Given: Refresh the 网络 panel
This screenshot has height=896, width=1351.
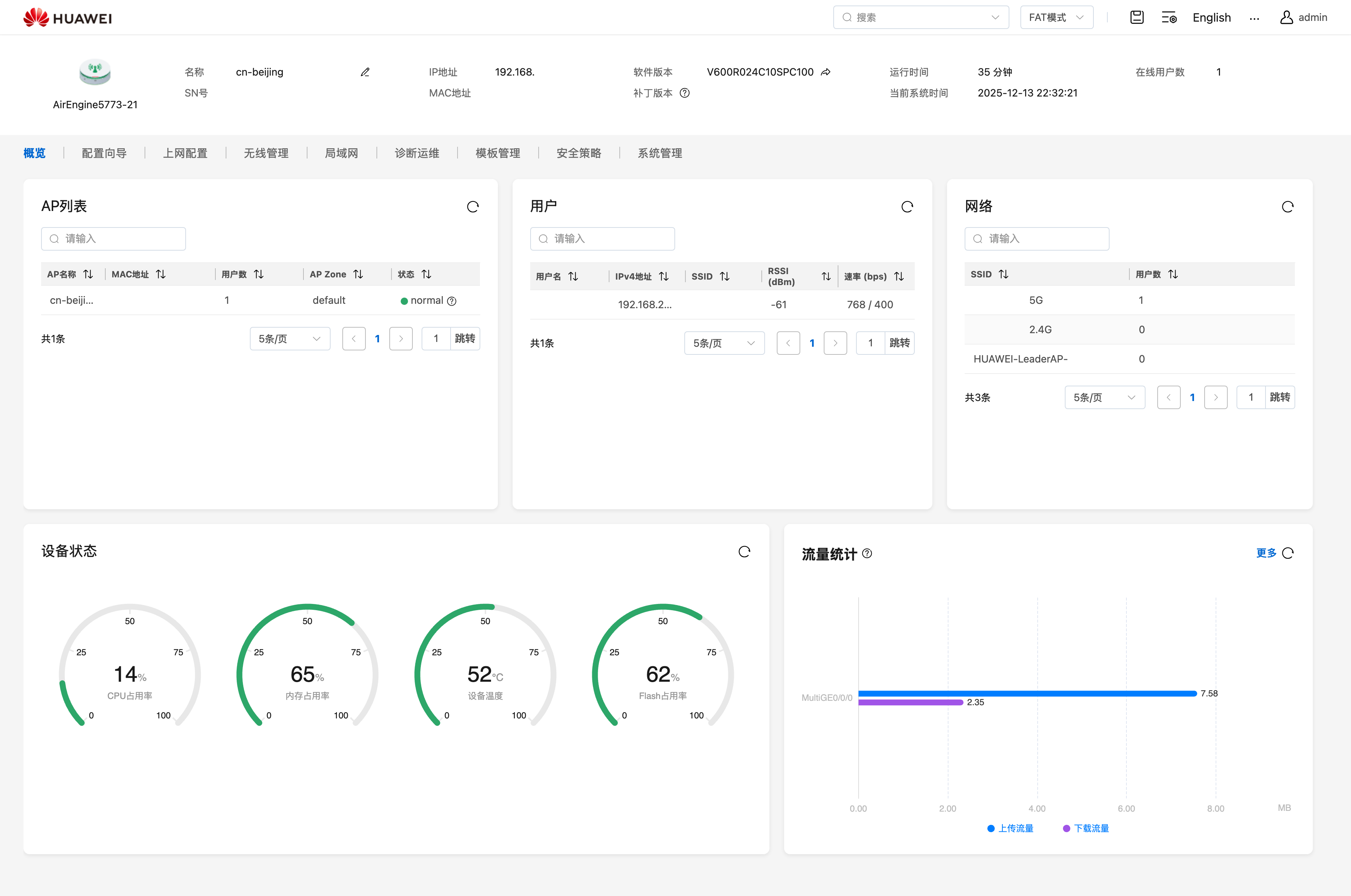Looking at the screenshot, I should (x=1288, y=206).
